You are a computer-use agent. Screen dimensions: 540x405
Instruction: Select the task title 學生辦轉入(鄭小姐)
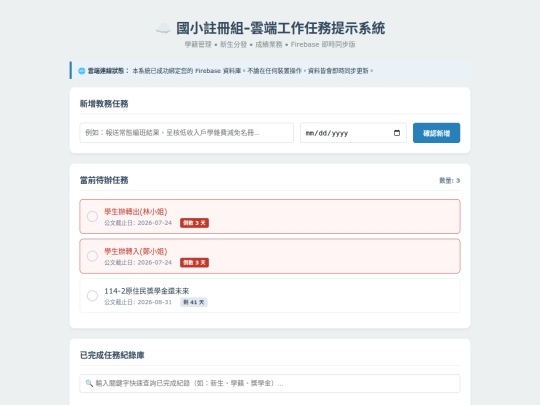click(x=136, y=251)
